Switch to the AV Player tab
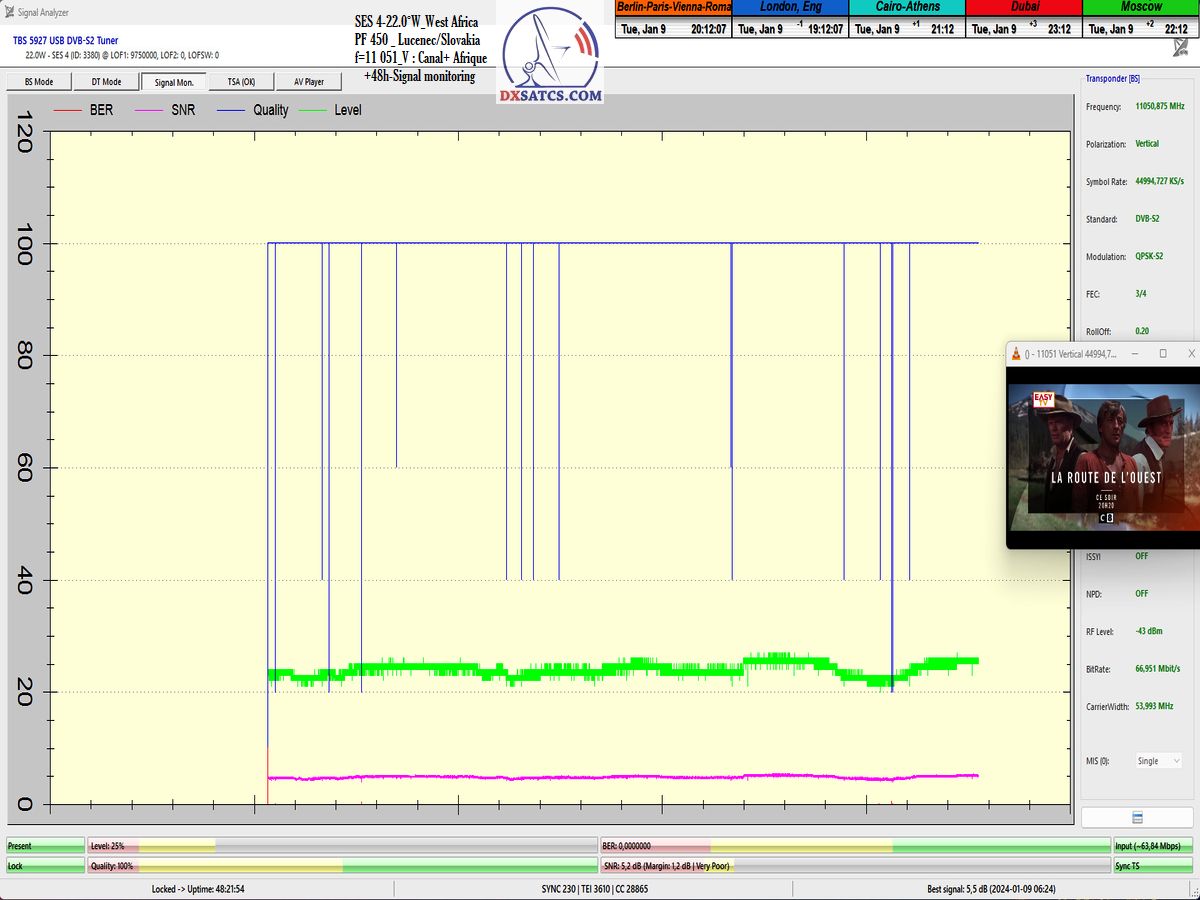The image size is (1200, 900). [309, 82]
